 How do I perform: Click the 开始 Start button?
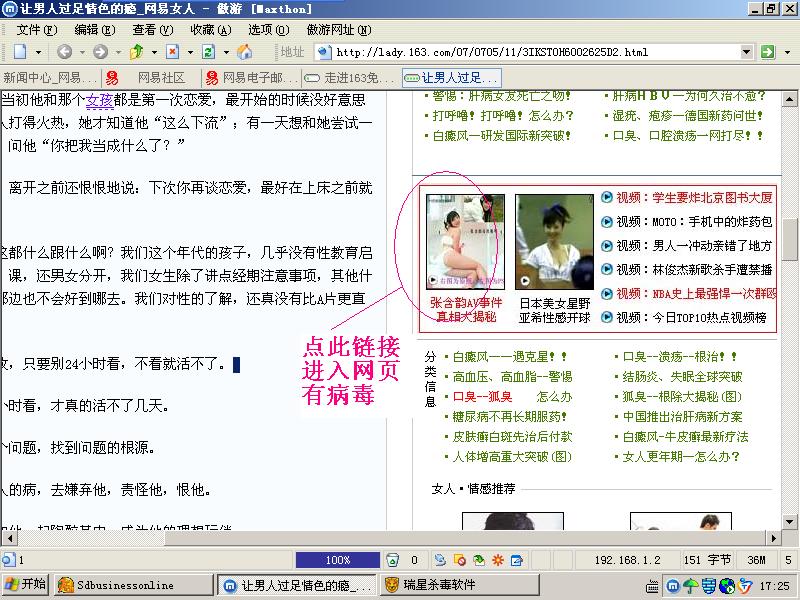[x=25, y=585]
